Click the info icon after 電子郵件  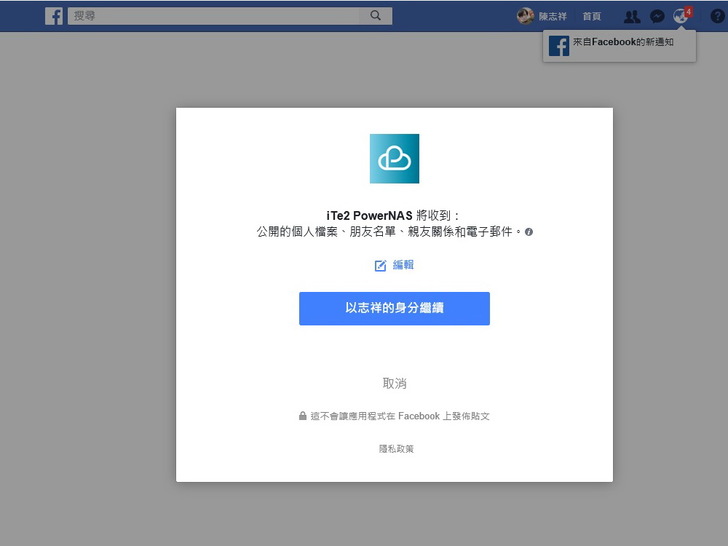[x=529, y=232]
